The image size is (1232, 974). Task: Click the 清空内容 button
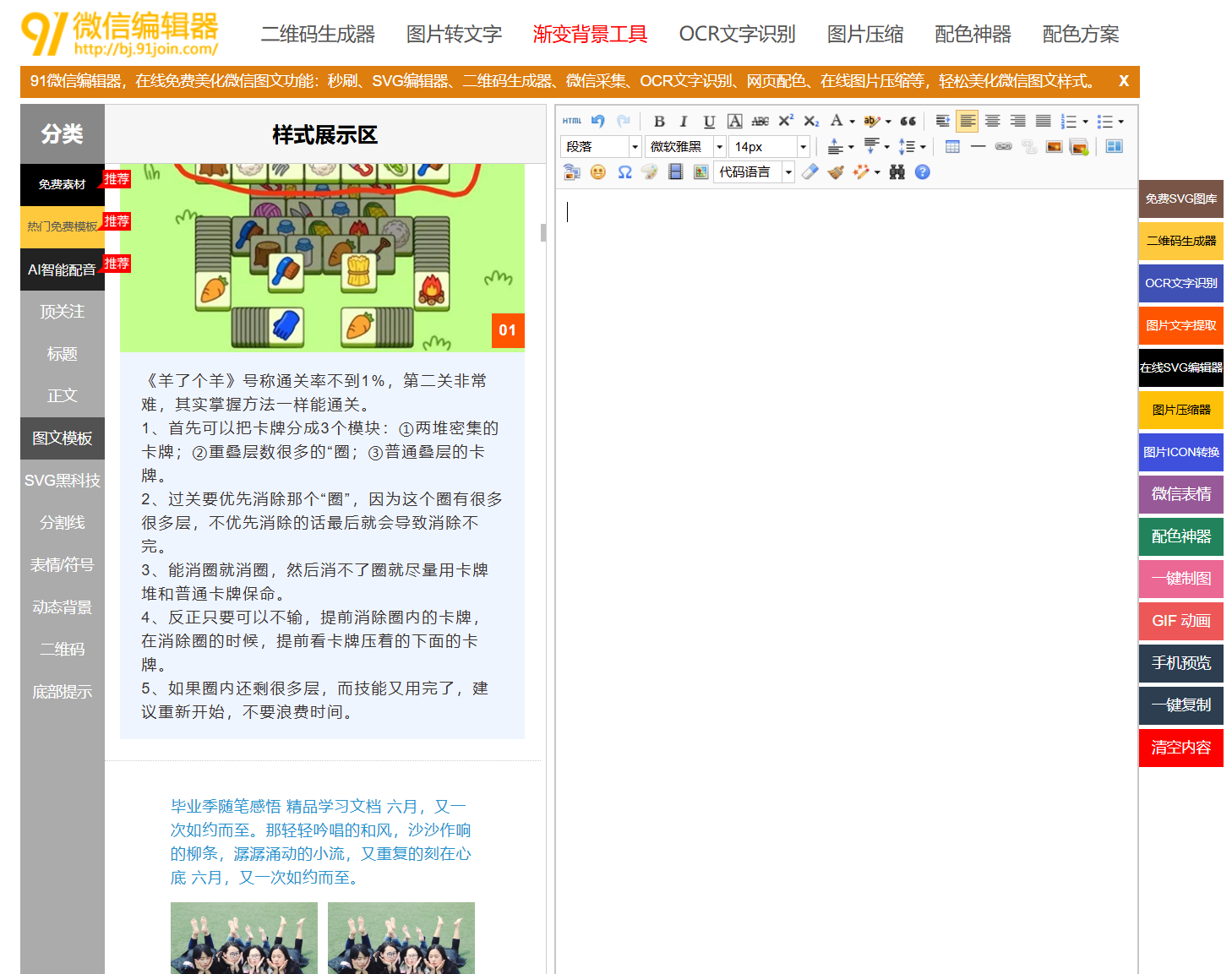[x=1181, y=748]
